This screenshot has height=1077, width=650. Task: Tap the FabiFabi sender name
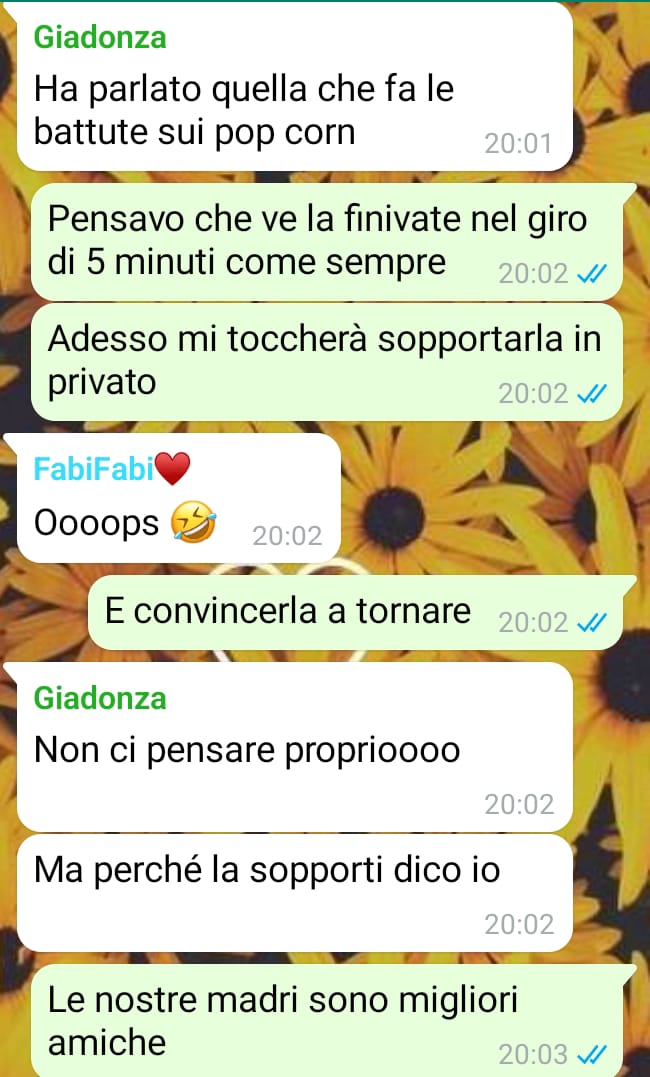coord(93,469)
